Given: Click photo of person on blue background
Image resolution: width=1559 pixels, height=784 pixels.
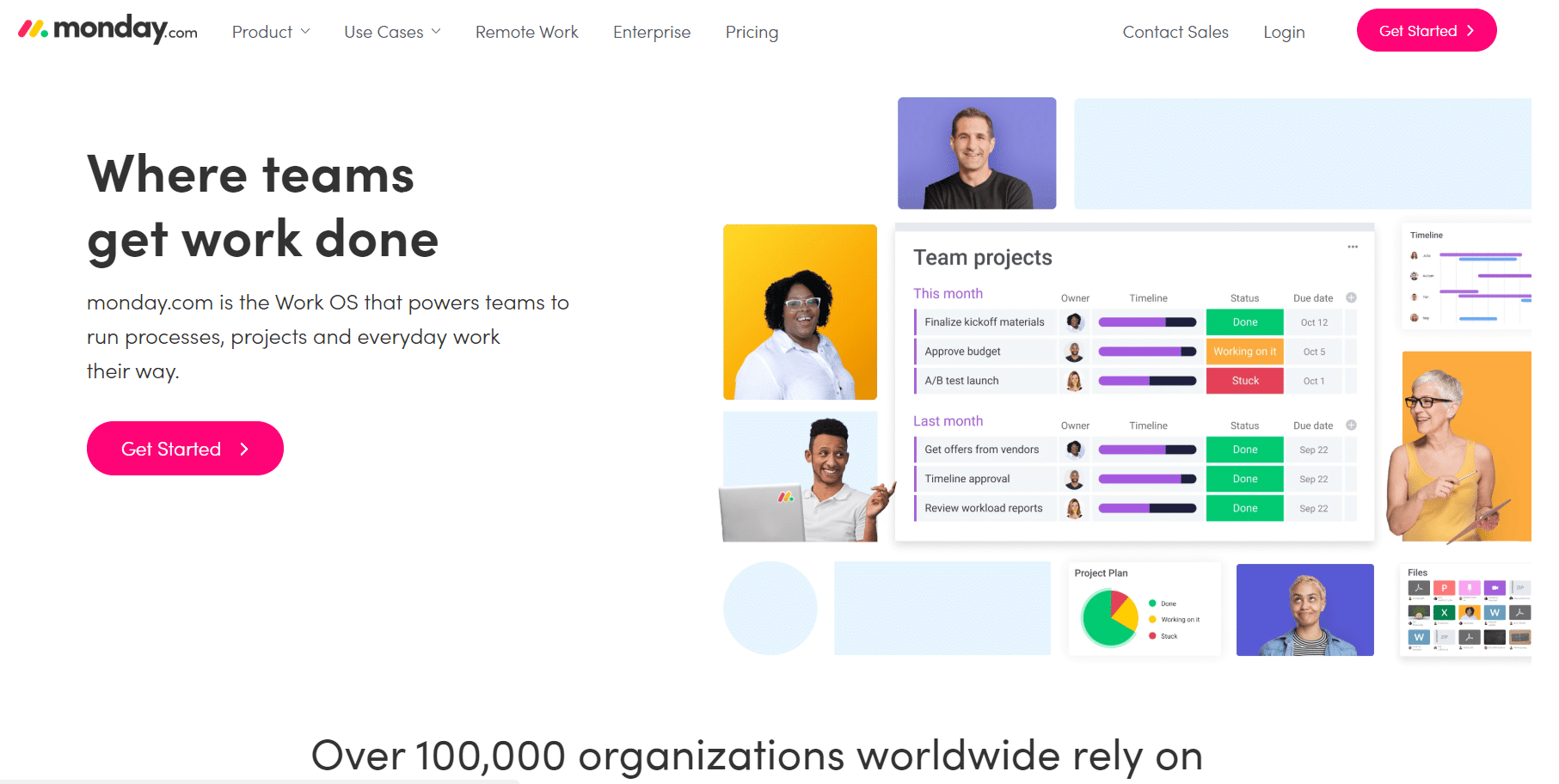Looking at the screenshot, I should click(x=1304, y=609).
